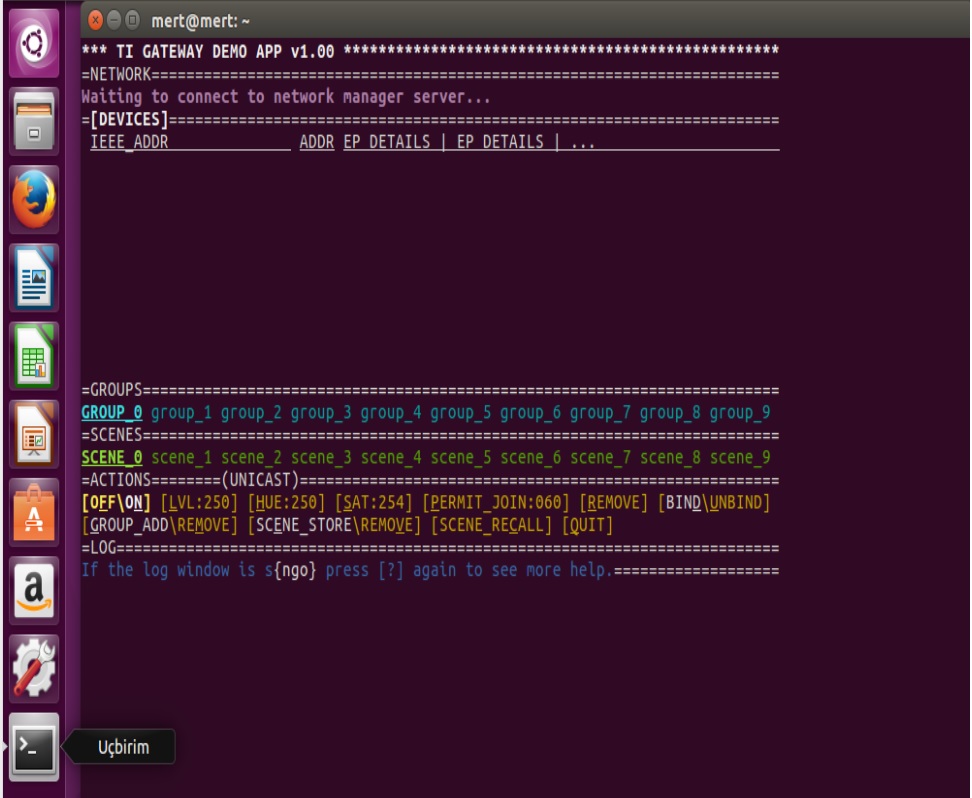Maximize the mert@mert terminal window
The height and width of the screenshot is (798, 972).
[x=132, y=20]
